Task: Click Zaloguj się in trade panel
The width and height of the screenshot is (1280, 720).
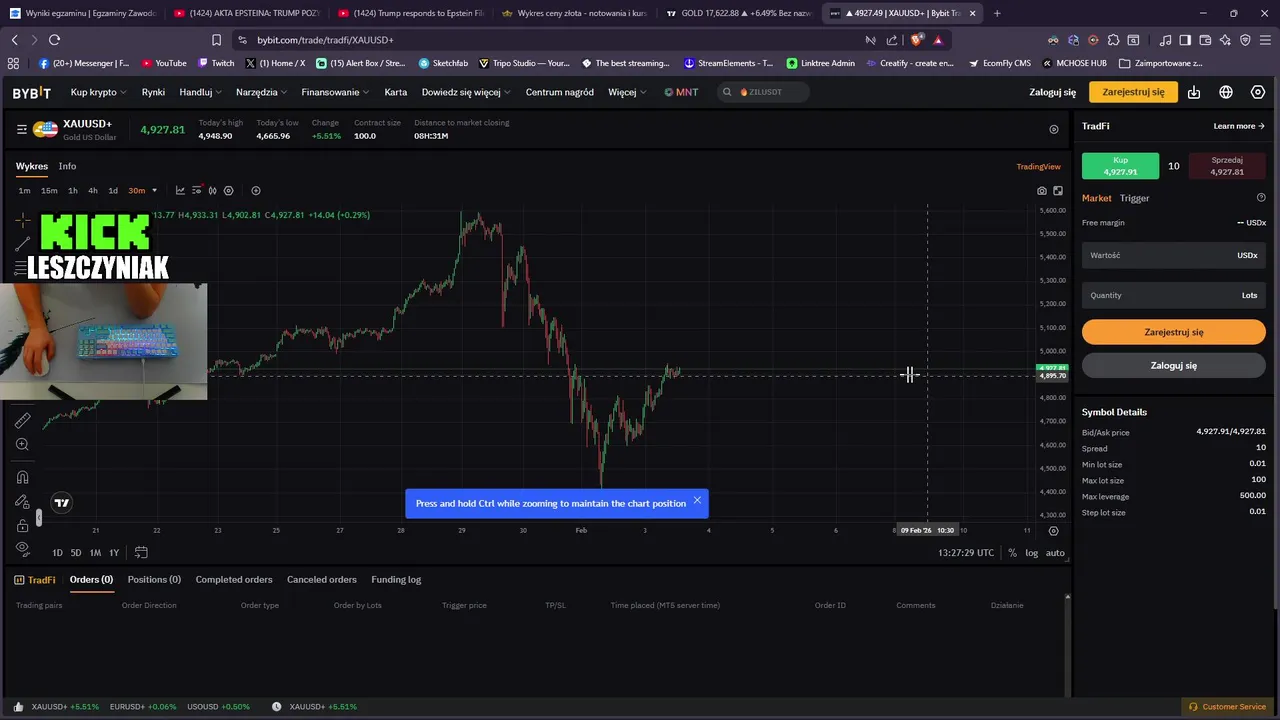Action: point(1173,366)
